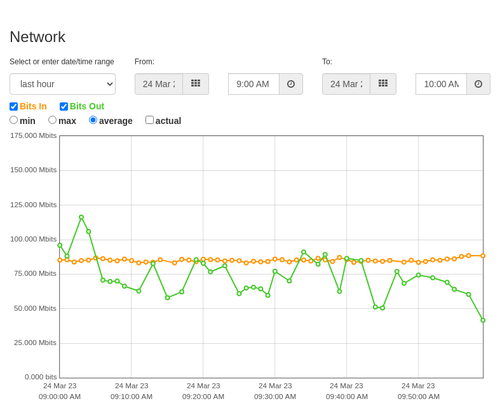The width and height of the screenshot is (500, 403).
Task: Click the From: label
Action: click(x=144, y=62)
